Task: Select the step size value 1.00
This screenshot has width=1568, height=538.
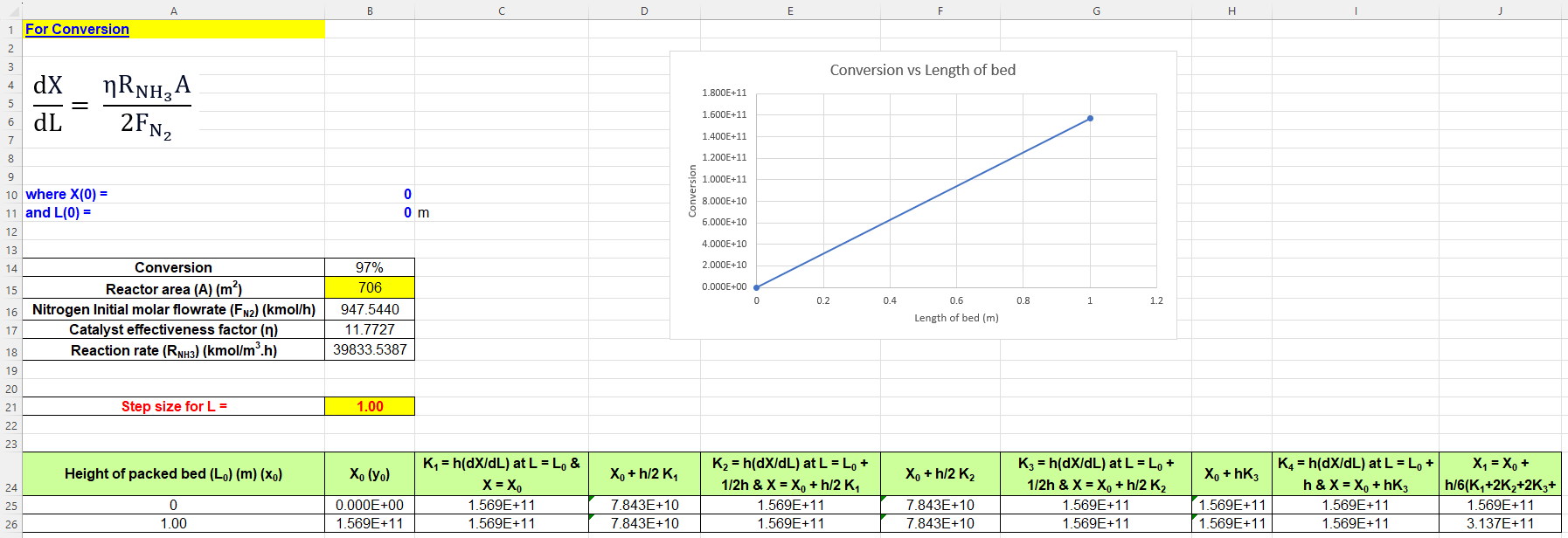Action: [370, 406]
